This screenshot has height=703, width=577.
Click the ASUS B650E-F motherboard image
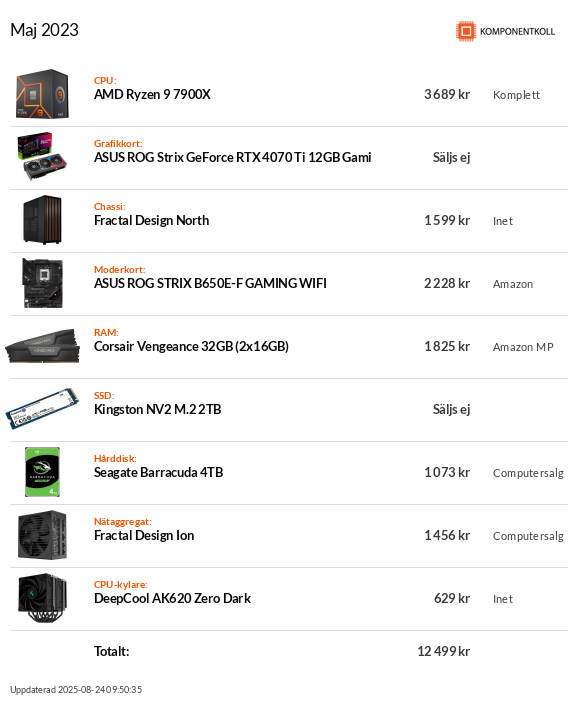tap(42, 283)
